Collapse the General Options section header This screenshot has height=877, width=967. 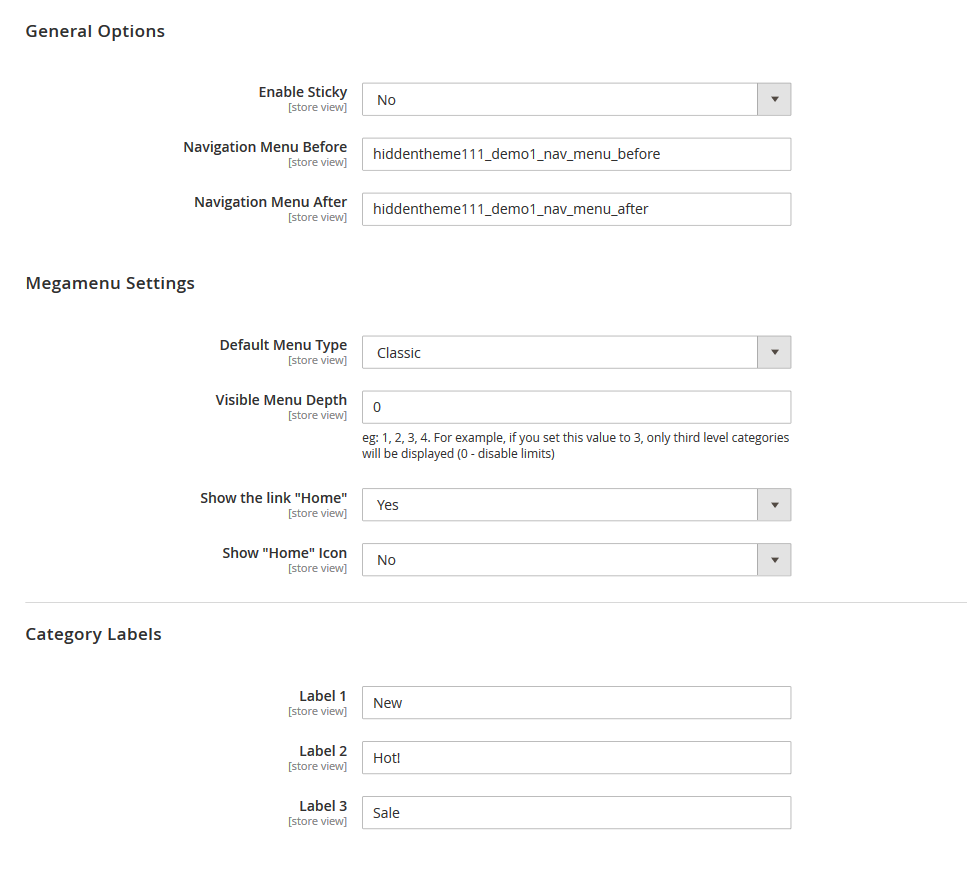(95, 31)
